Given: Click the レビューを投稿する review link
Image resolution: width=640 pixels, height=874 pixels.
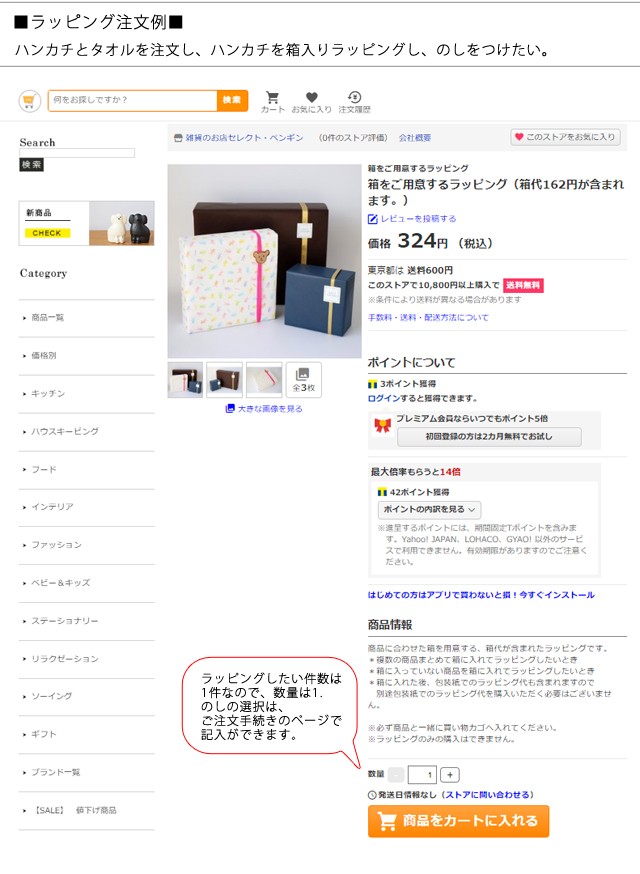Looking at the screenshot, I should click(x=412, y=218).
